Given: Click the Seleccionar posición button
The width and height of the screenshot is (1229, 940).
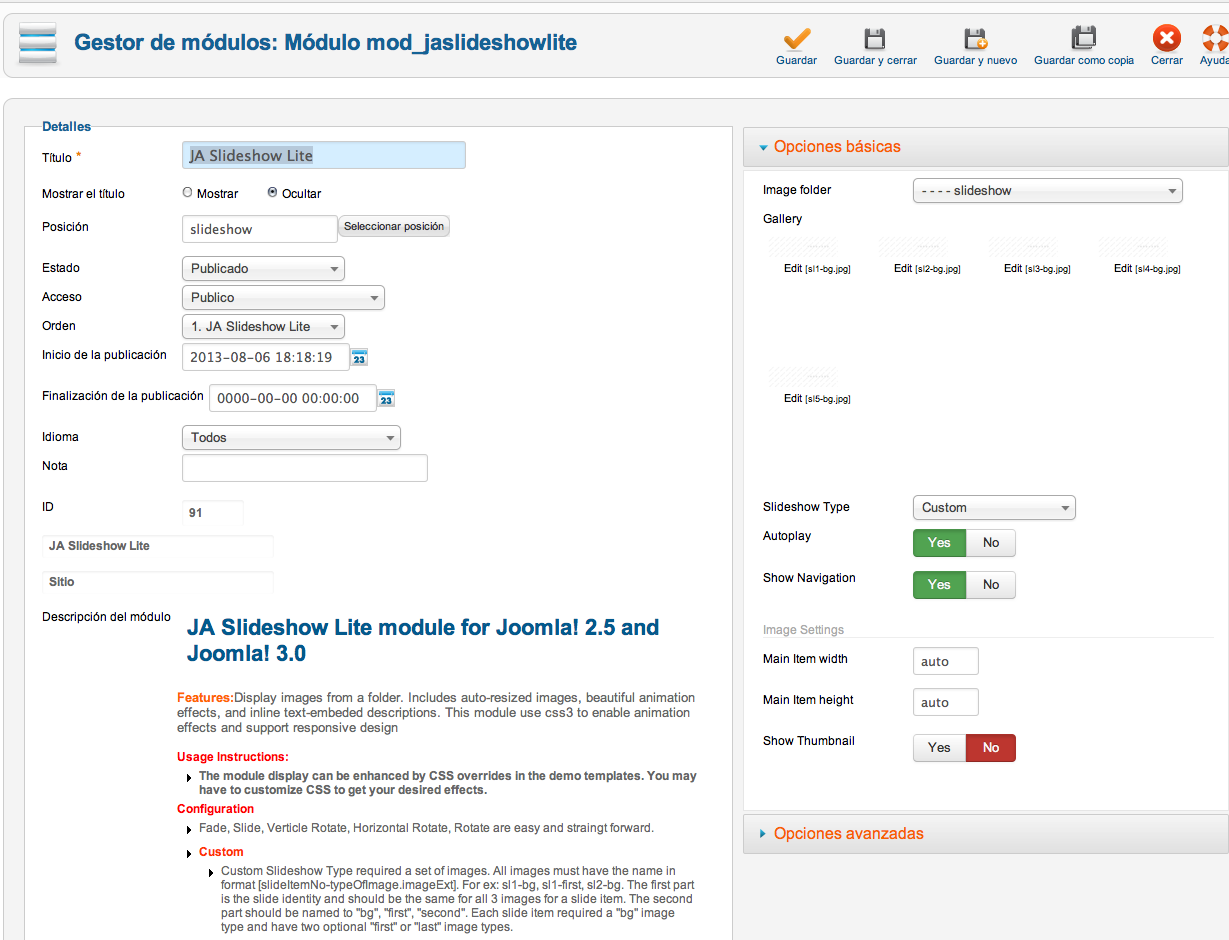Looking at the screenshot, I should (394, 227).
